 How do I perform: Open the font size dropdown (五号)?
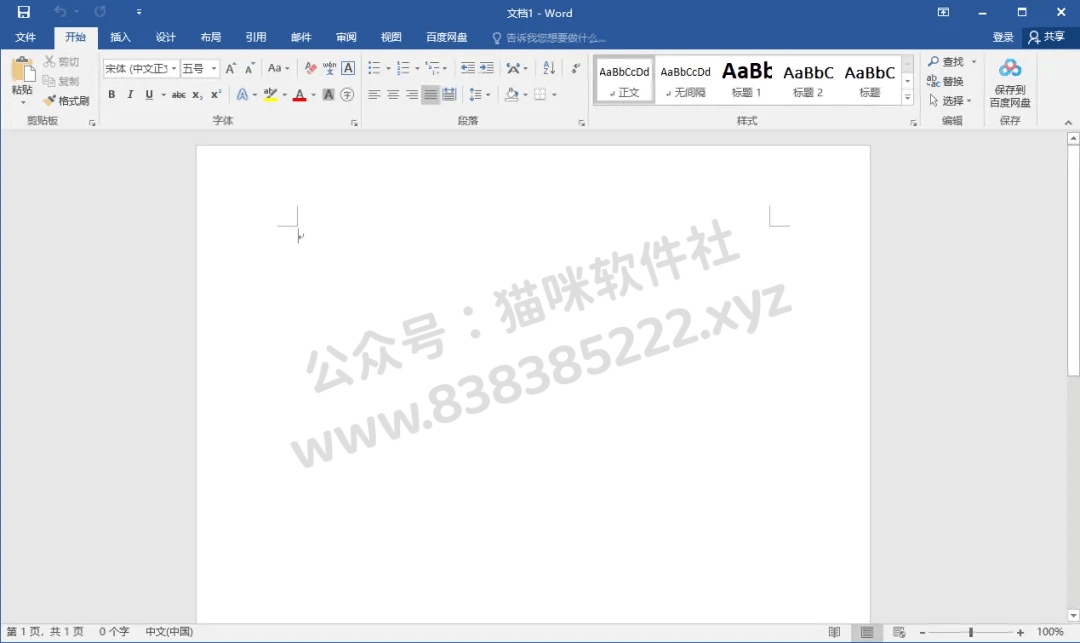tap(214, 68)
